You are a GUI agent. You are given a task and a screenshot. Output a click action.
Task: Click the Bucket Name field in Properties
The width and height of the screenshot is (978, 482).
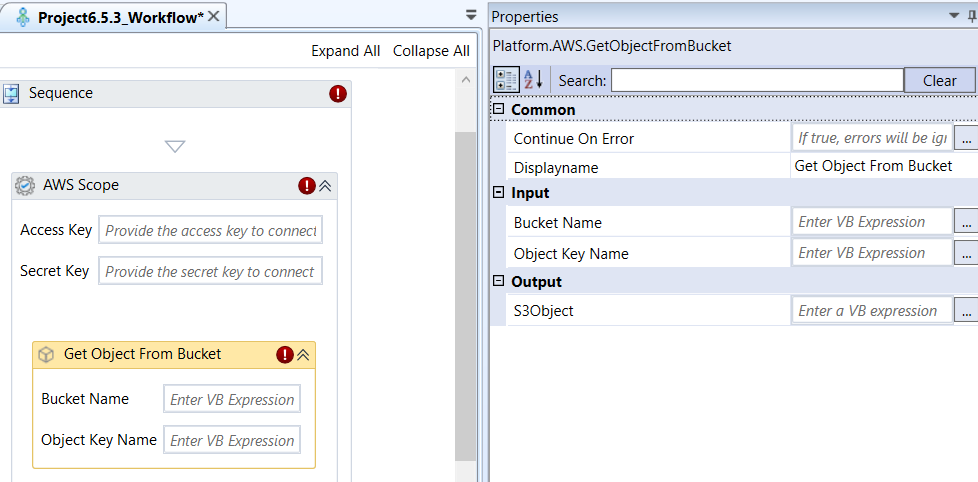click(x=872, y=222)
